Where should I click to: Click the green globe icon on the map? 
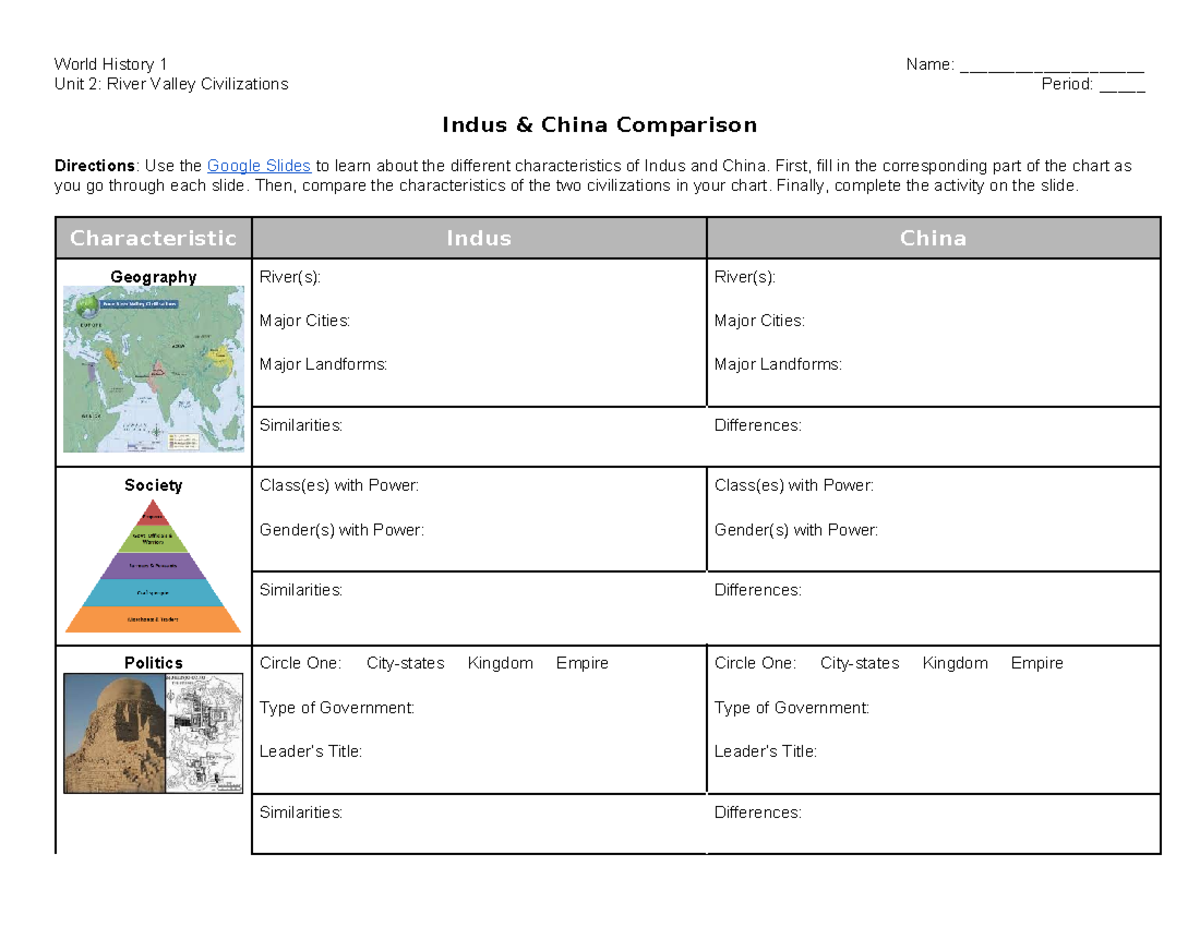click(88, 306)
